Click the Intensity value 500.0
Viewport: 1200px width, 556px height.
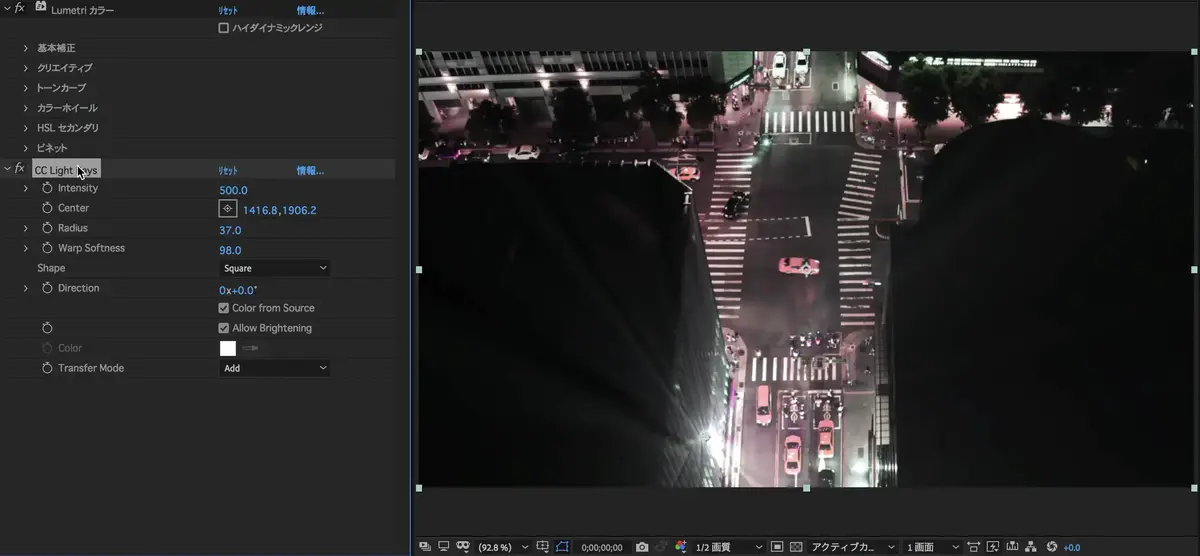coord(233,190)
